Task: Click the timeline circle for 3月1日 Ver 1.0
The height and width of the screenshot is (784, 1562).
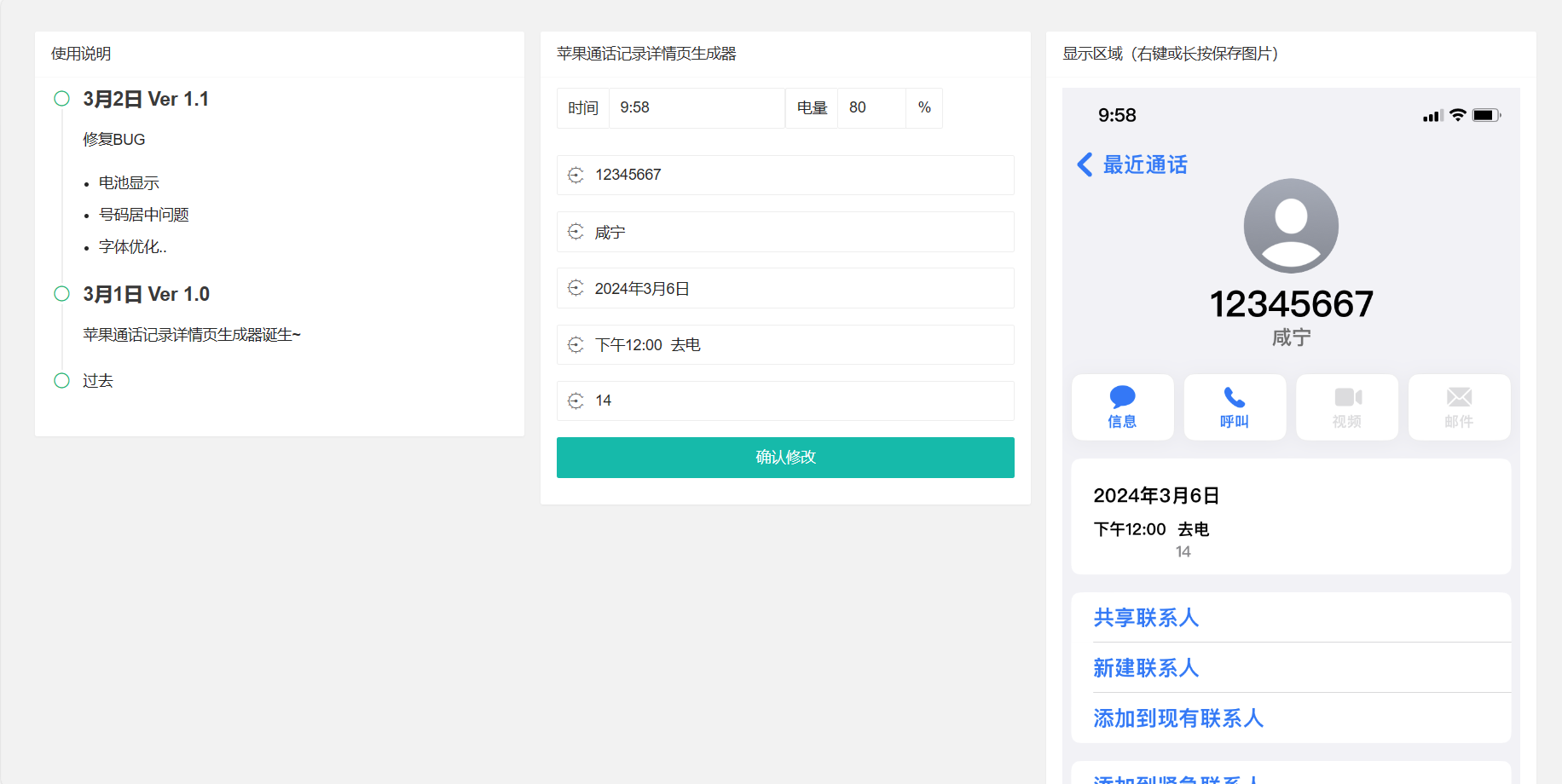Action: [x=61, y=294]
